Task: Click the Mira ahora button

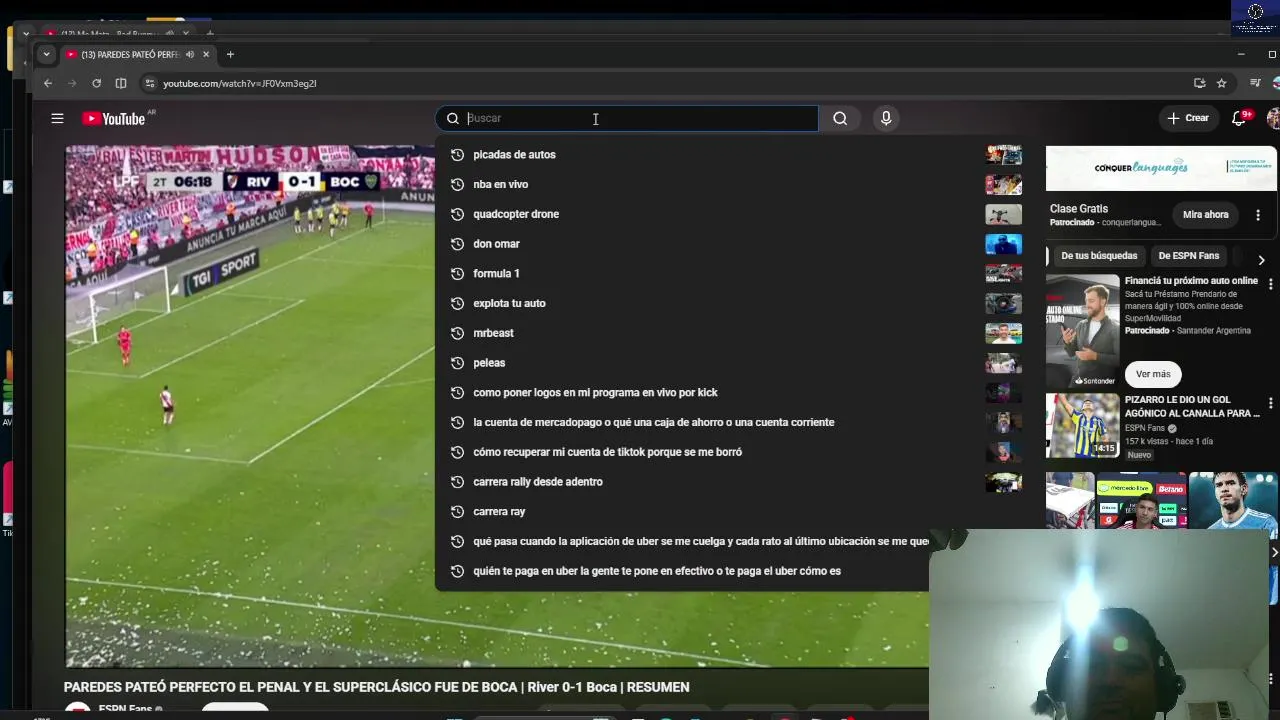Action: (1205, 215)
